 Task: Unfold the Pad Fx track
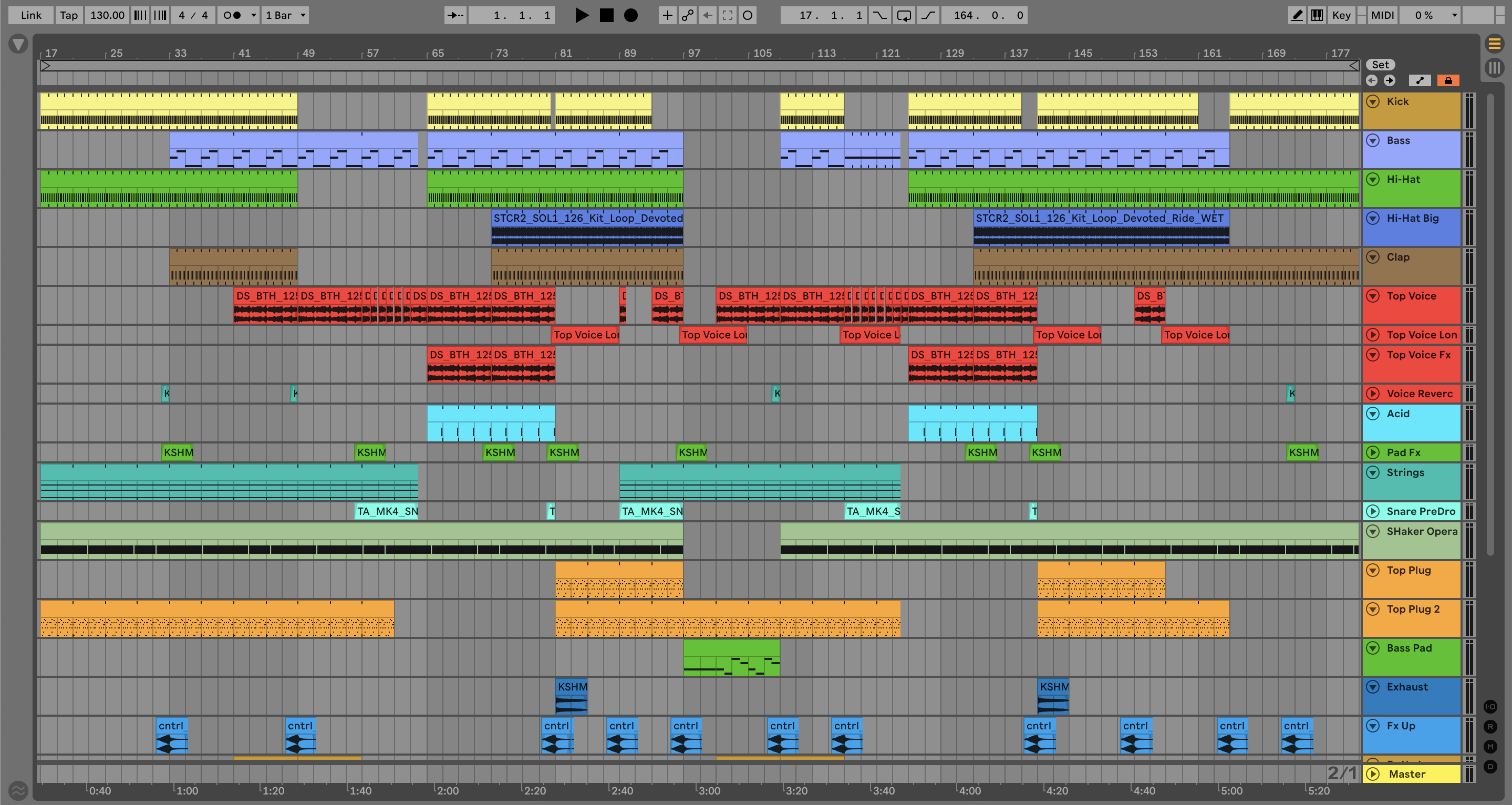point(1372,452)
